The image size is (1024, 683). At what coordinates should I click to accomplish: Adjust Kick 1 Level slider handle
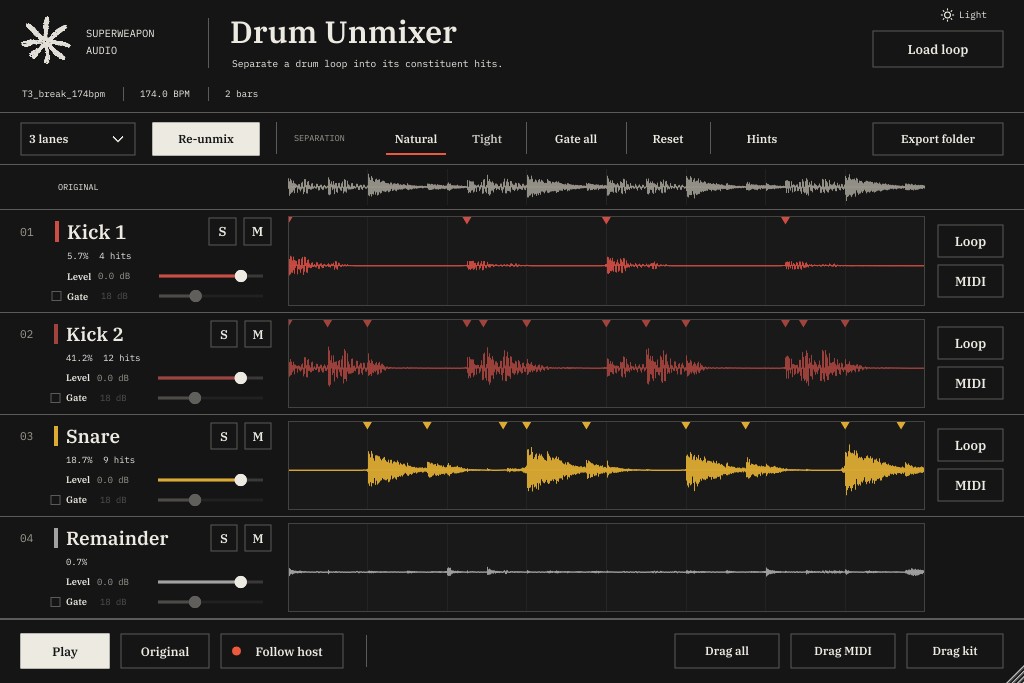tap(241, 276)
